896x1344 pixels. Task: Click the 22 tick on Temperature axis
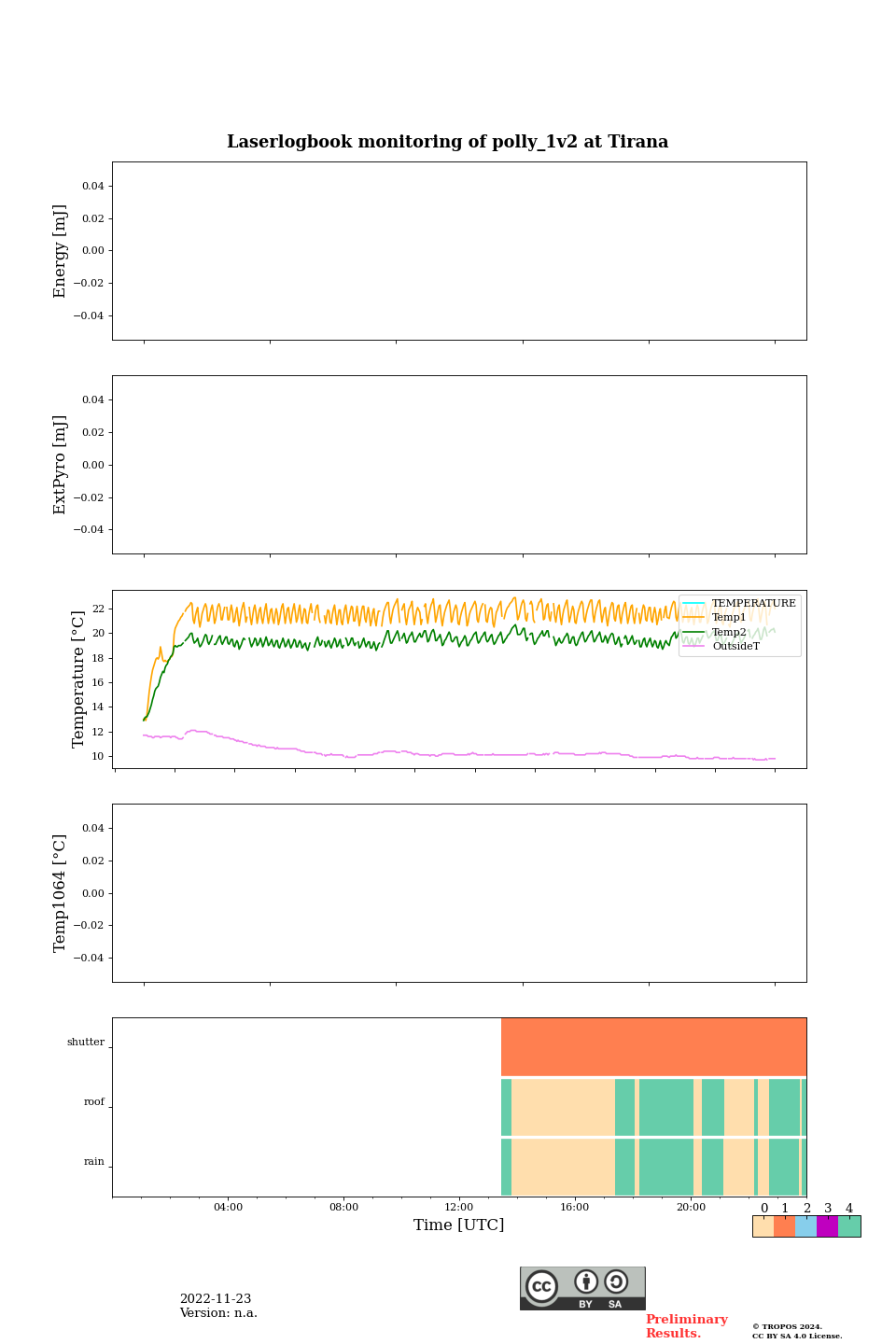tap(98, 609)
